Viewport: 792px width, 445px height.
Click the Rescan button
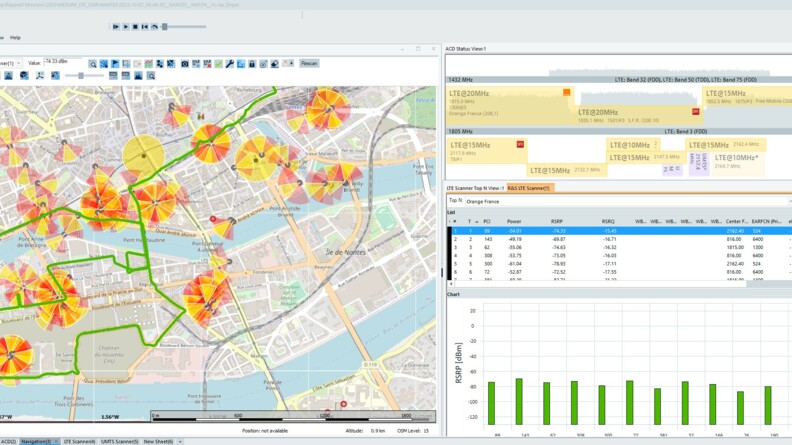click(x=309, y=64)
